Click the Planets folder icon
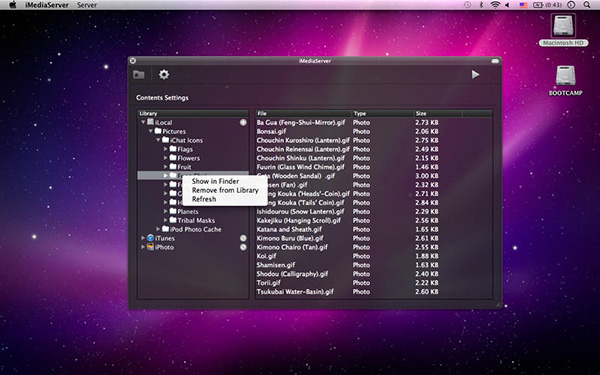Viewport: 600px width, 375px height. point(173,211)
